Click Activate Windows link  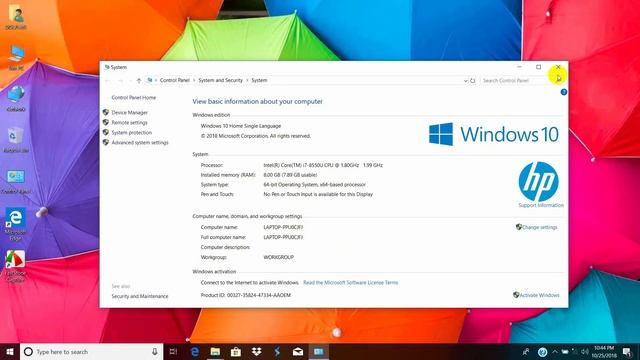coord(539,295)
